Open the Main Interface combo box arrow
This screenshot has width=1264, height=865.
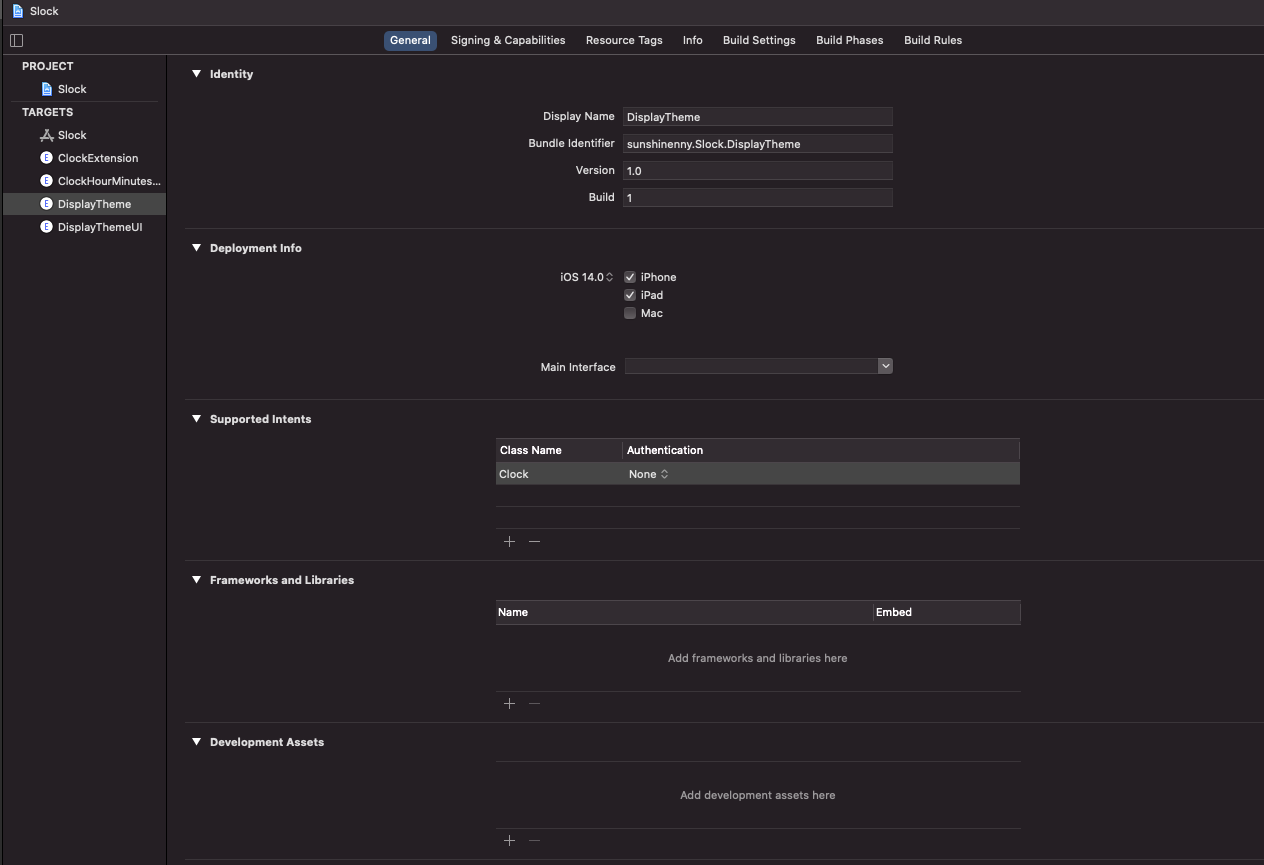[x=885, y=366]
